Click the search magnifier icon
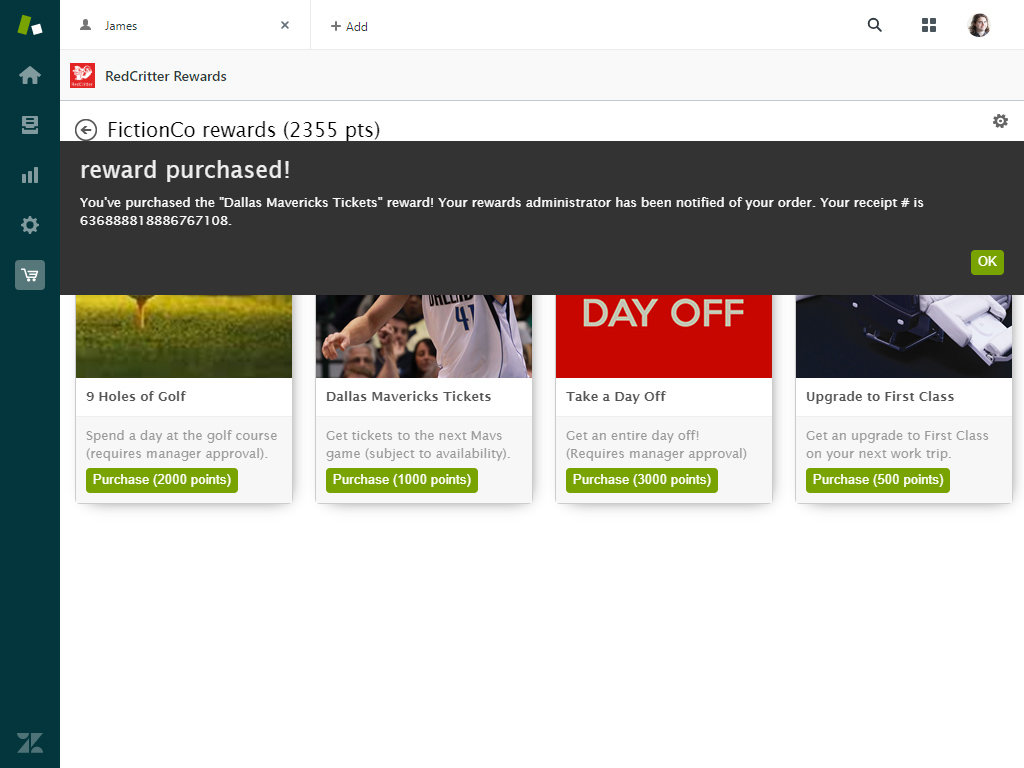 point(875,26)
